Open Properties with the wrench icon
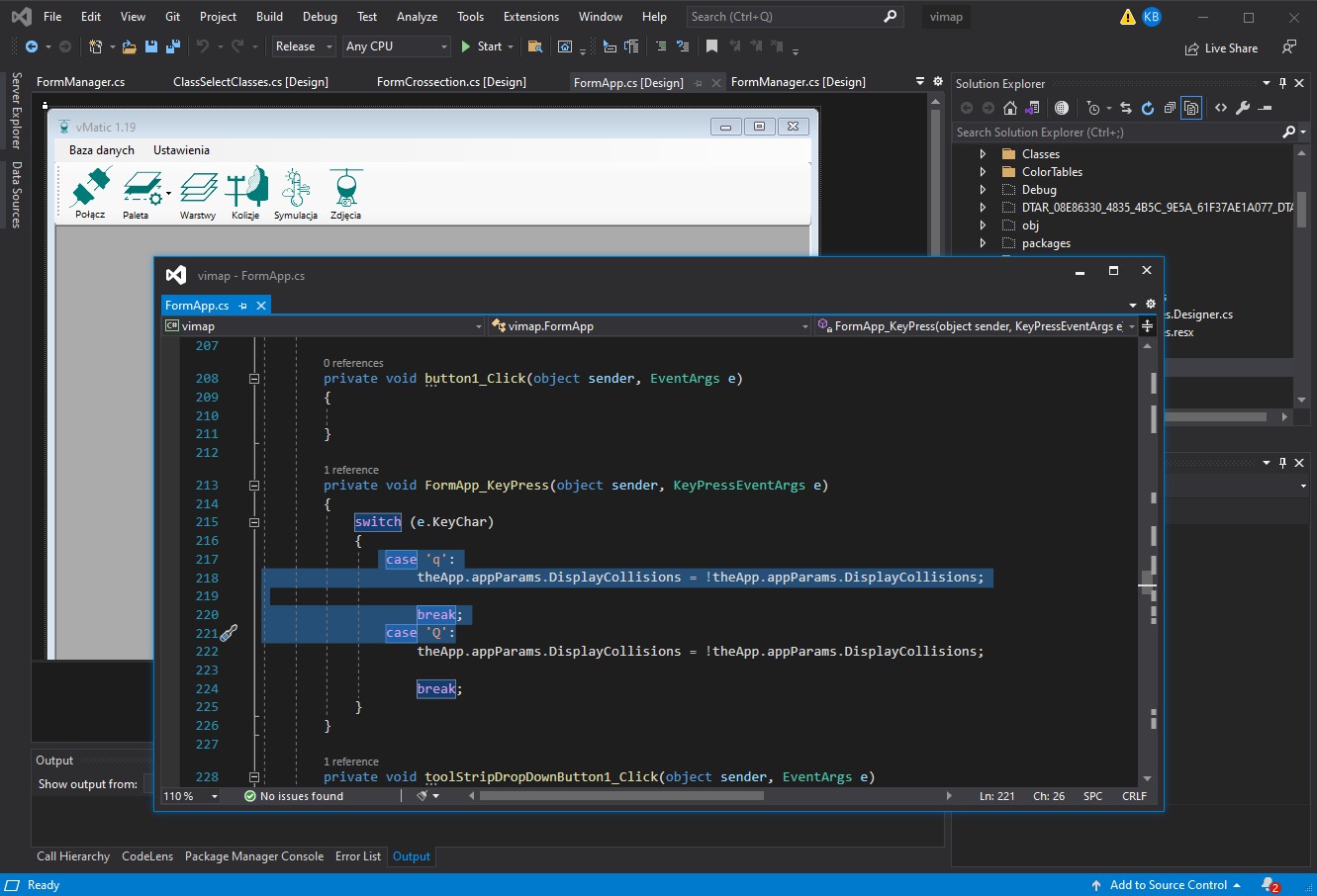This screenshot has width=1317, height=896. click(1243, 108)
